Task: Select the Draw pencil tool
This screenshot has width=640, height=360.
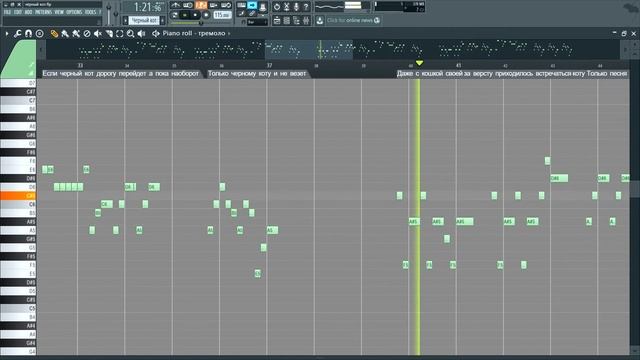Action: tap(54, 33)
